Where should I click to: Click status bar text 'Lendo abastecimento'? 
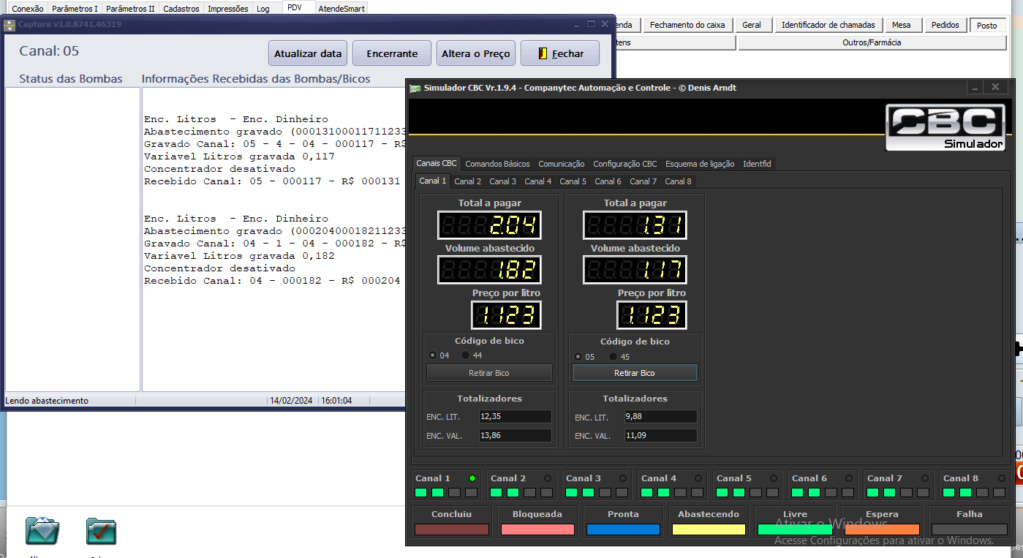(47, 401)
